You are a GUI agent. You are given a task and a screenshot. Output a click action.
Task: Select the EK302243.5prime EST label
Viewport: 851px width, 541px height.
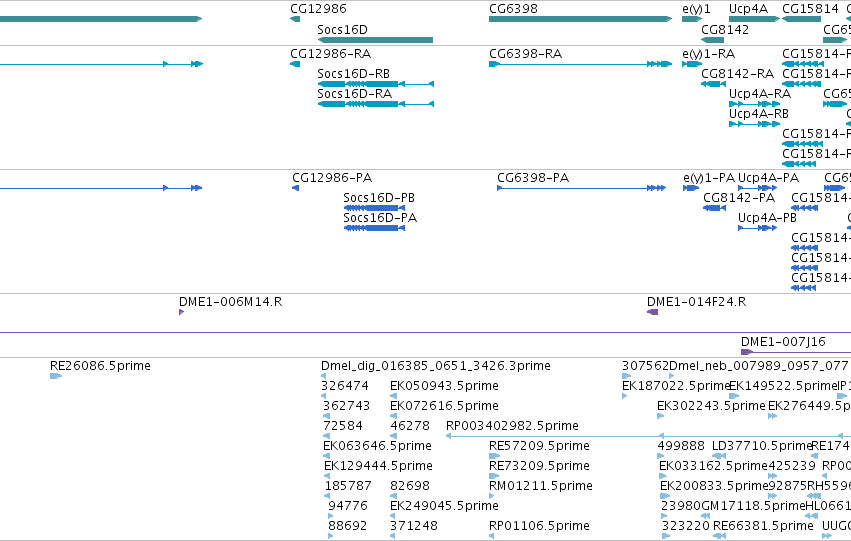point(712,406)
